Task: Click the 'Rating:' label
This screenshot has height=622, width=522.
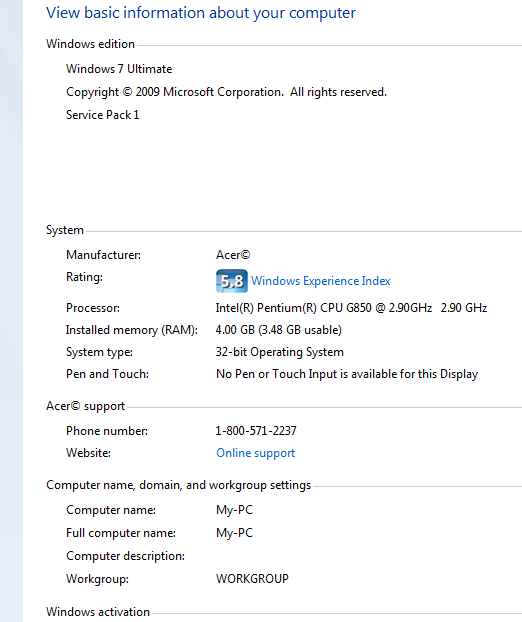Action: [84, 277]
